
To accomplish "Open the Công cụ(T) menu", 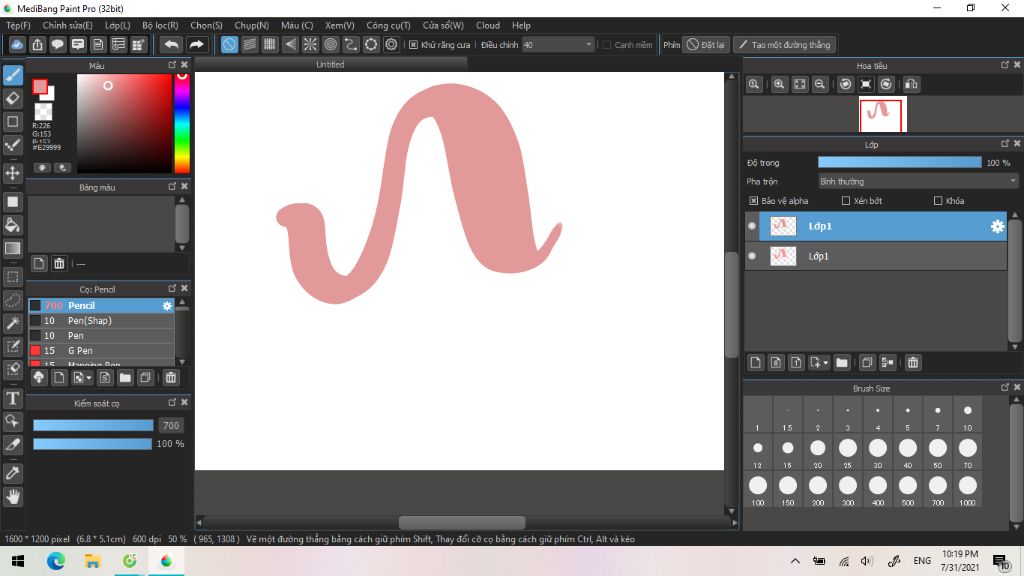I will point(388,25).
